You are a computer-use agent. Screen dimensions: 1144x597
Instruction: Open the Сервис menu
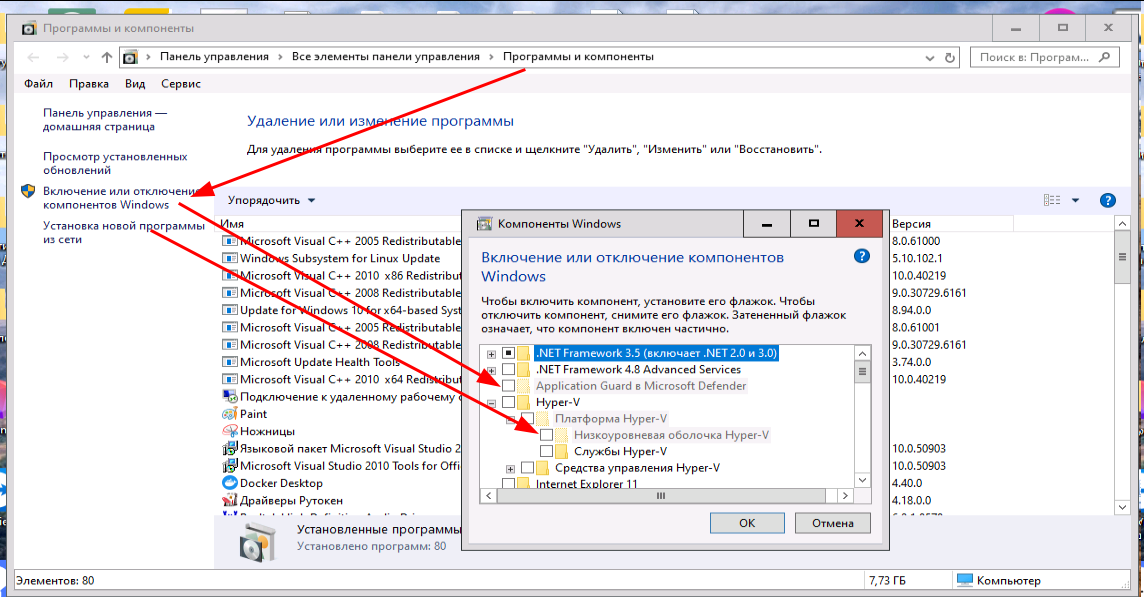tap(181, 83)
